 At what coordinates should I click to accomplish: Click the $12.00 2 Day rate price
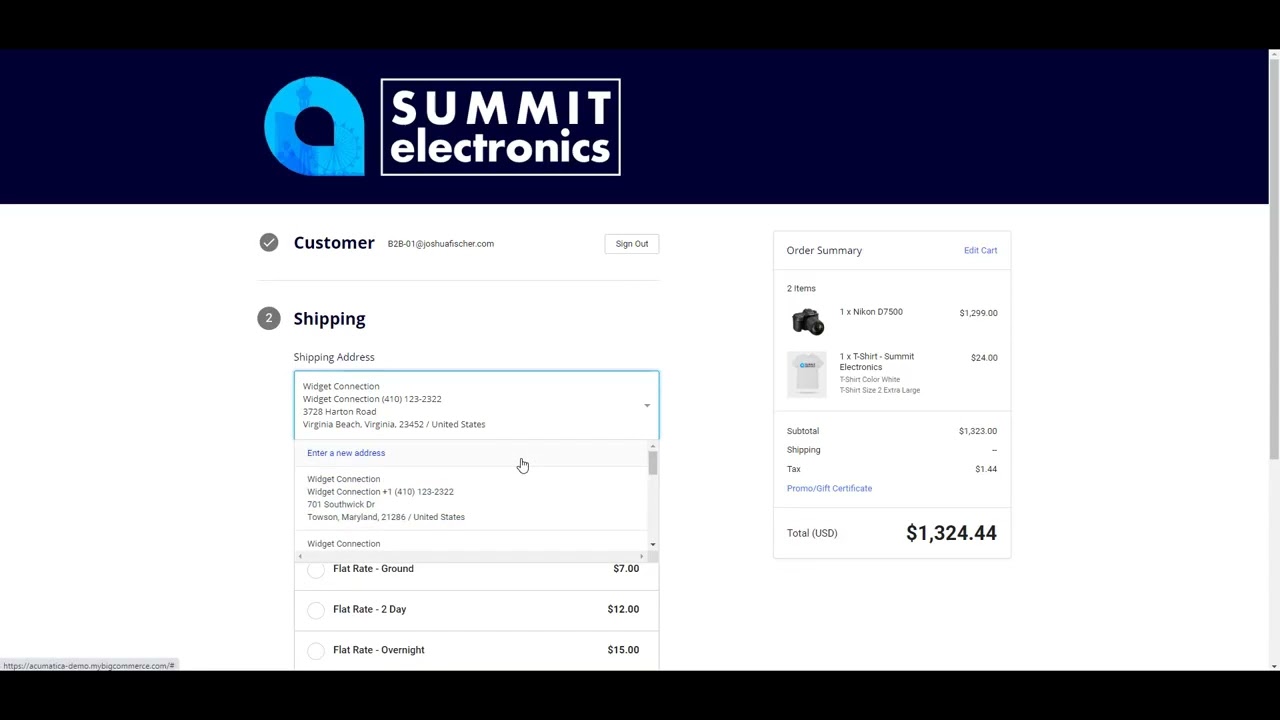click(623, 609)
